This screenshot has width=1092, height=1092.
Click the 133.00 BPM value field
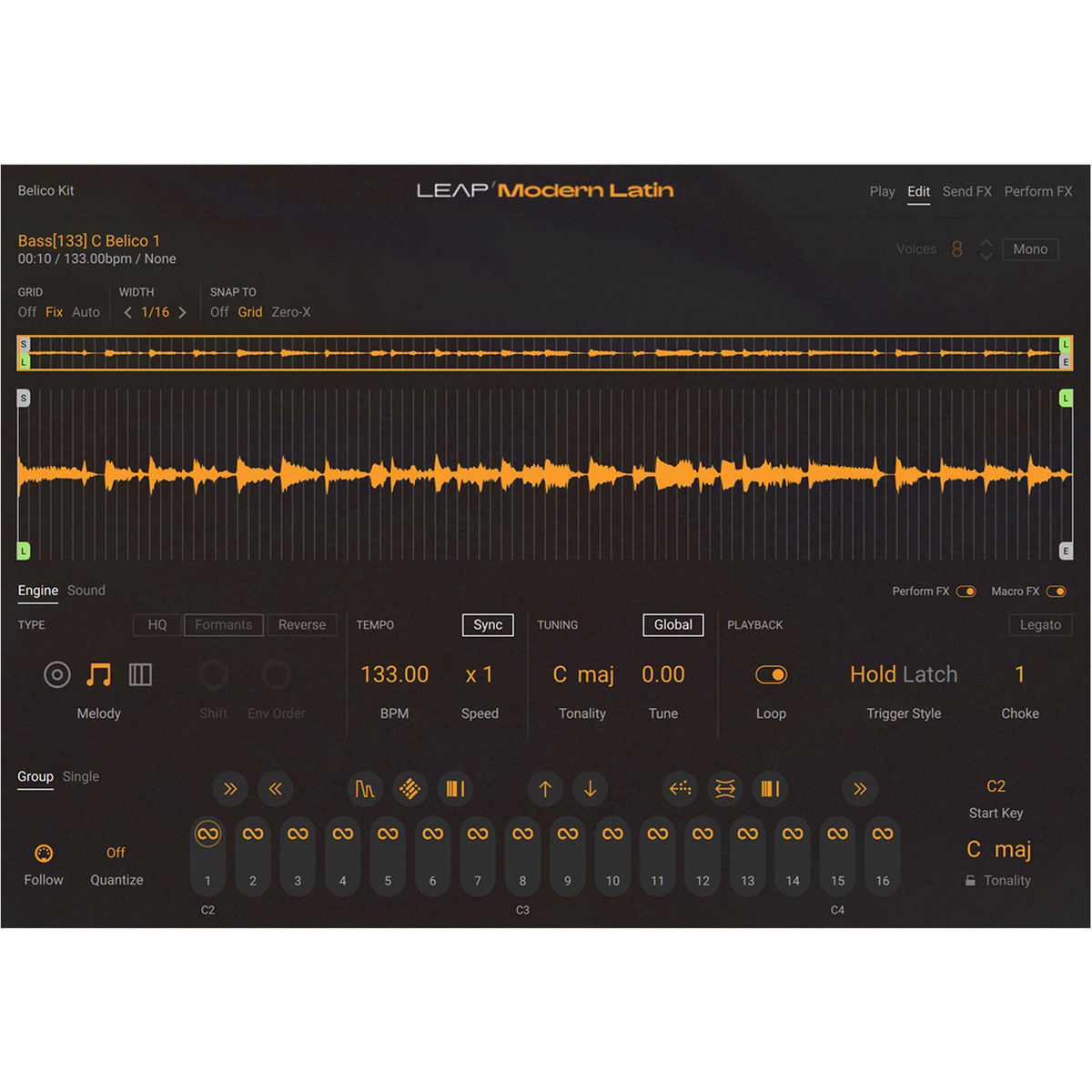coord(394,675)
